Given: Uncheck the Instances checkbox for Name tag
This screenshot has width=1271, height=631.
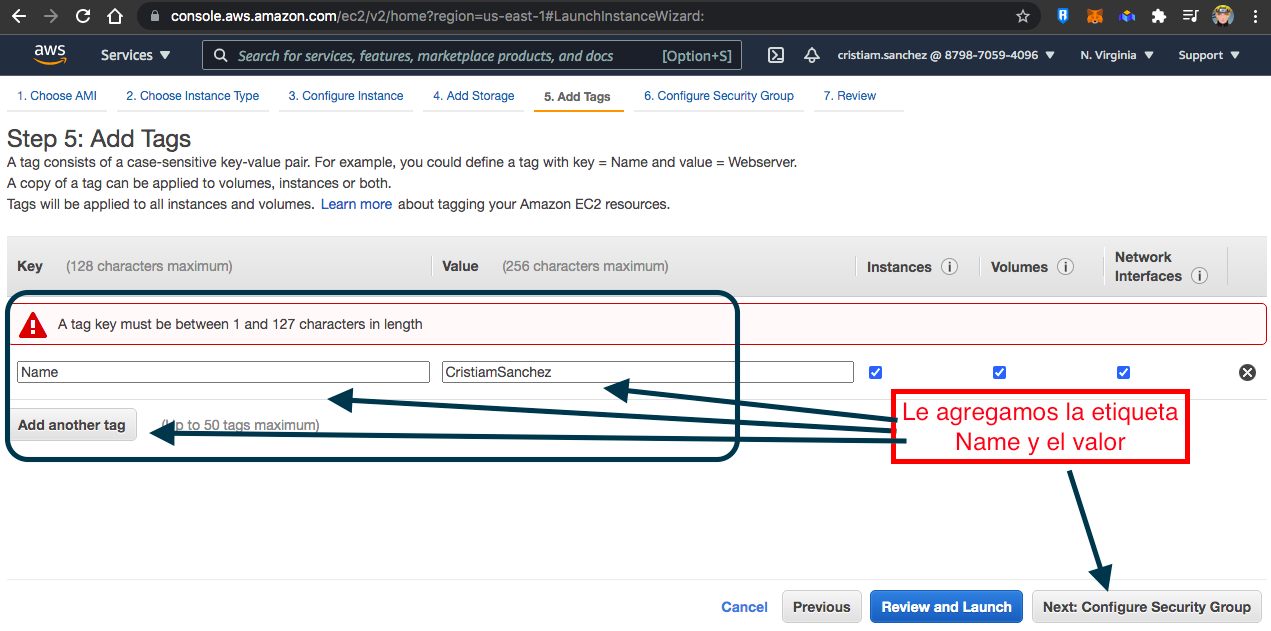Looking at the screenshot, I should pos(876,372).
